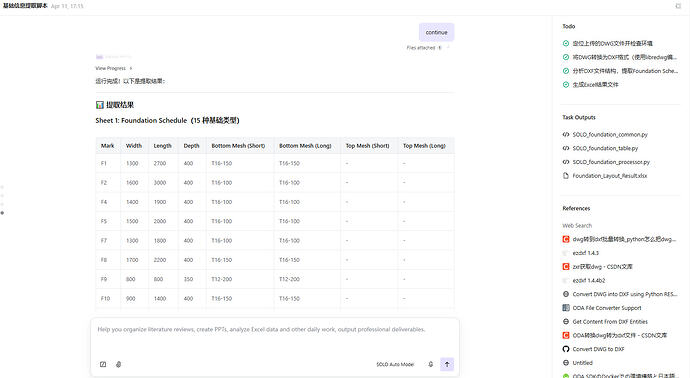Click the 'Web Search' label under References
The height and width of the screenshot is (378, 690).
point(577,225)
